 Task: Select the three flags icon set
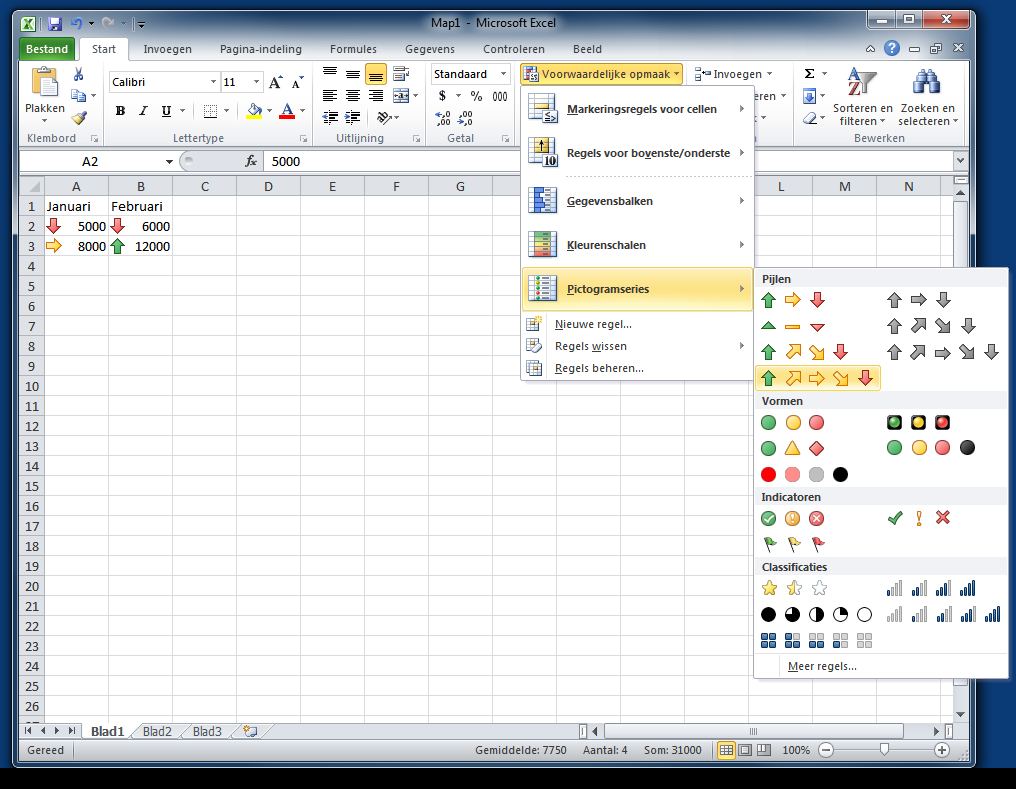[792, 545]
